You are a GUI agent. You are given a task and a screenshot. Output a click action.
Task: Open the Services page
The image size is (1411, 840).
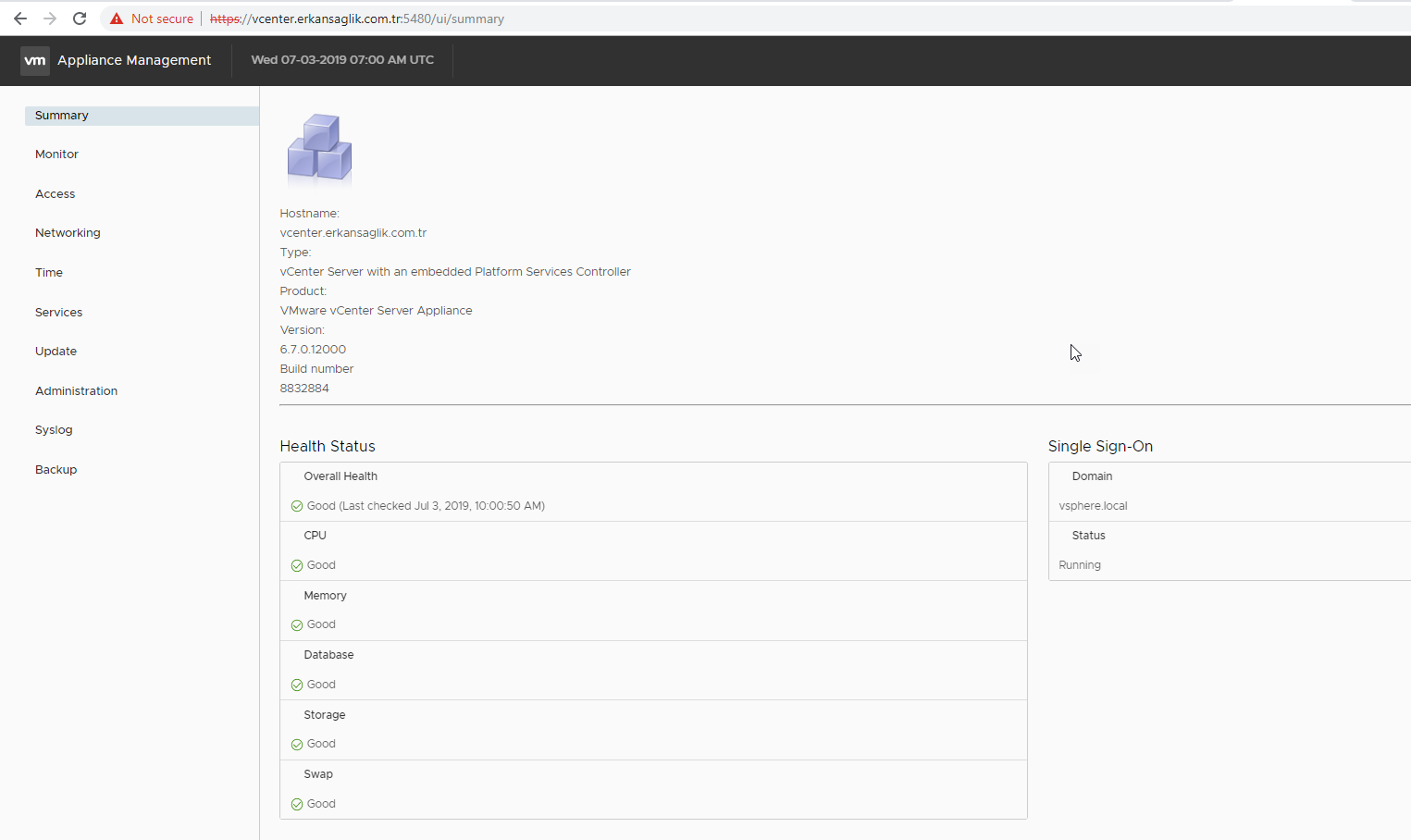tap(58, 313)
